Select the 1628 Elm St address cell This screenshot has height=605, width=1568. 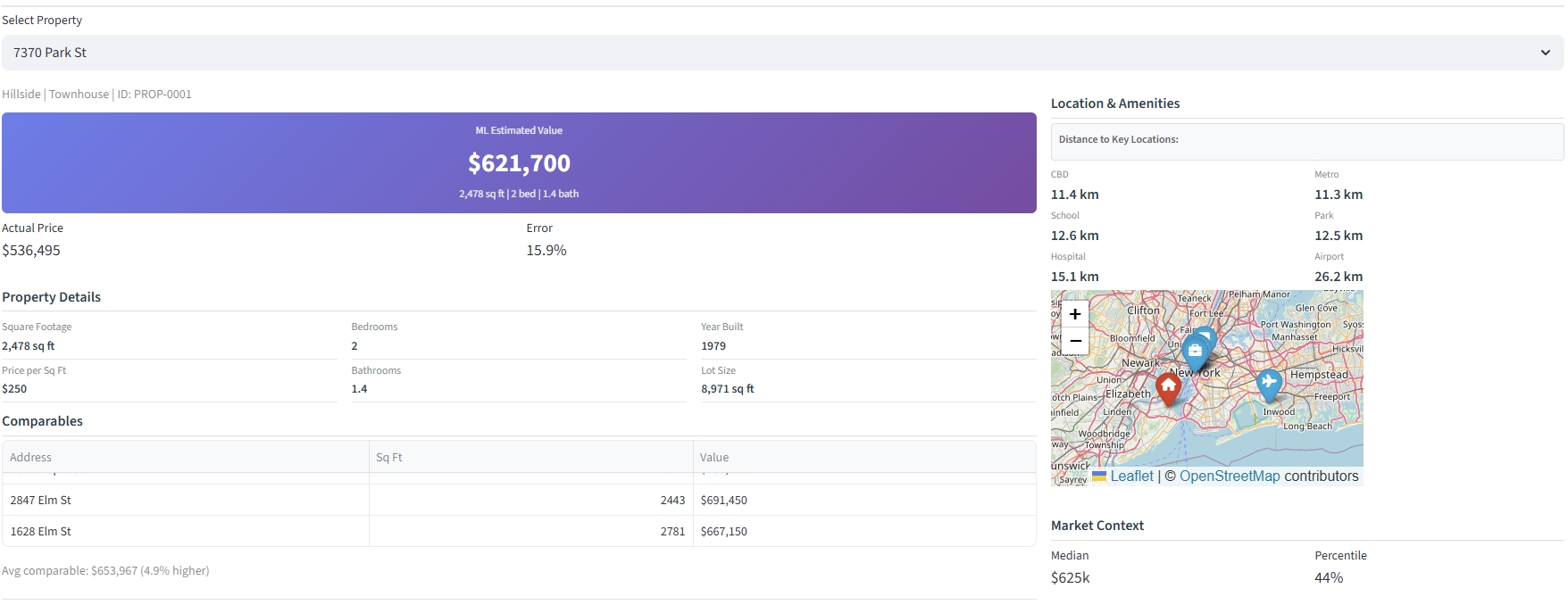point(41,532)
